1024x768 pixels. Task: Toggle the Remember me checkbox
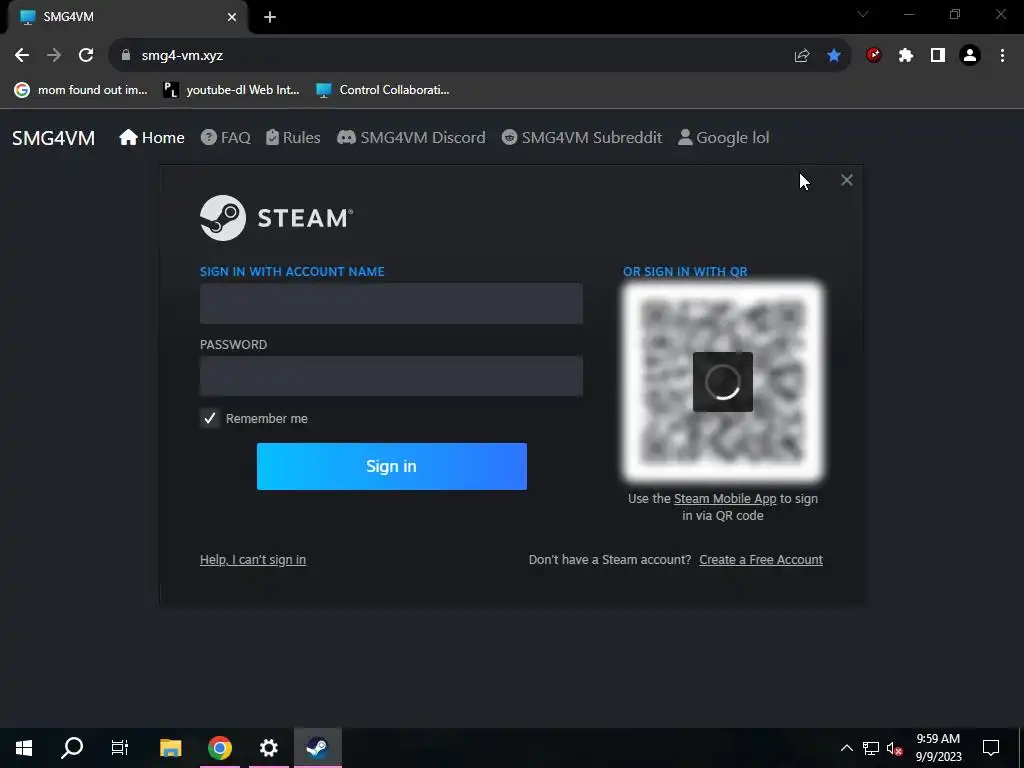point(210,419)
